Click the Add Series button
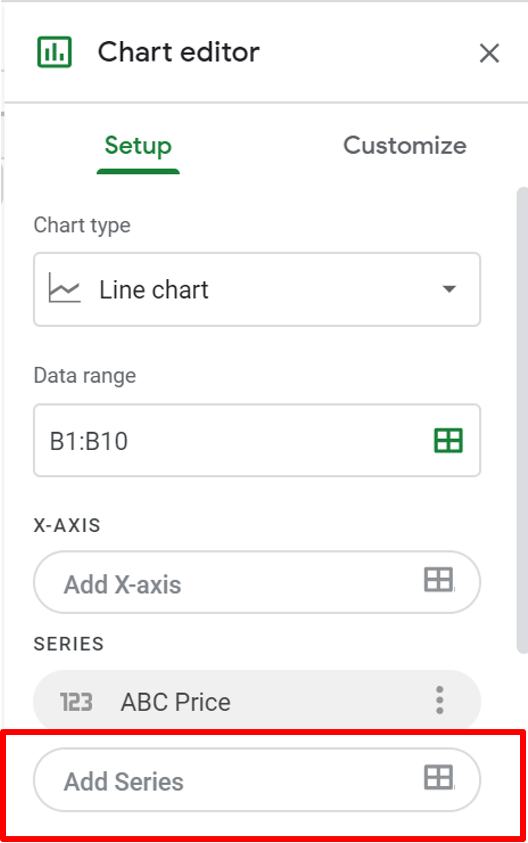The width and height of the screenshot is (528, 843). coord(257,780)
